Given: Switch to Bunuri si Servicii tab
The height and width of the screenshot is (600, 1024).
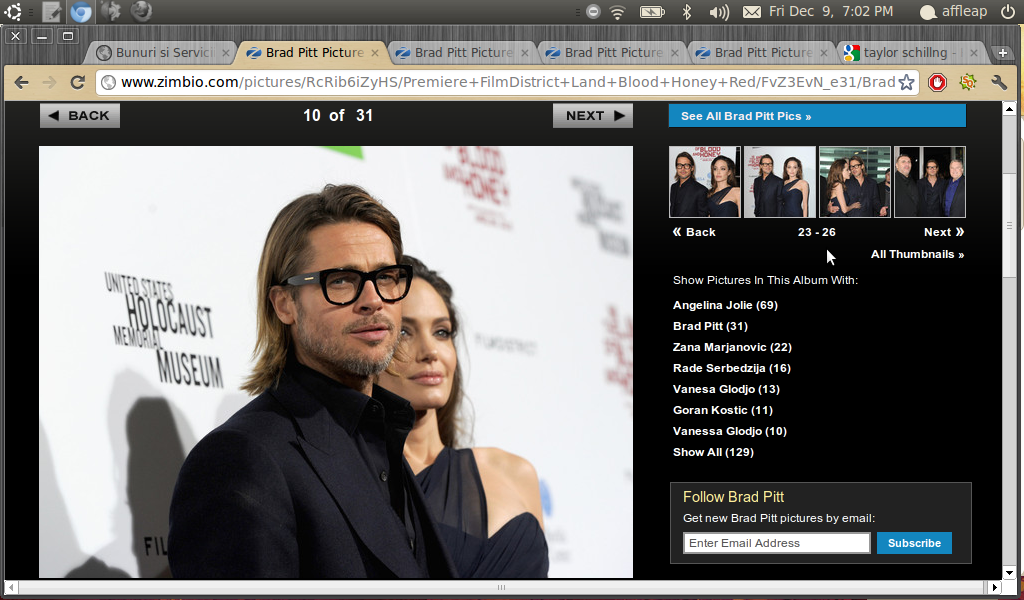Looking at the screenshot, I should (x=163, y=53).
